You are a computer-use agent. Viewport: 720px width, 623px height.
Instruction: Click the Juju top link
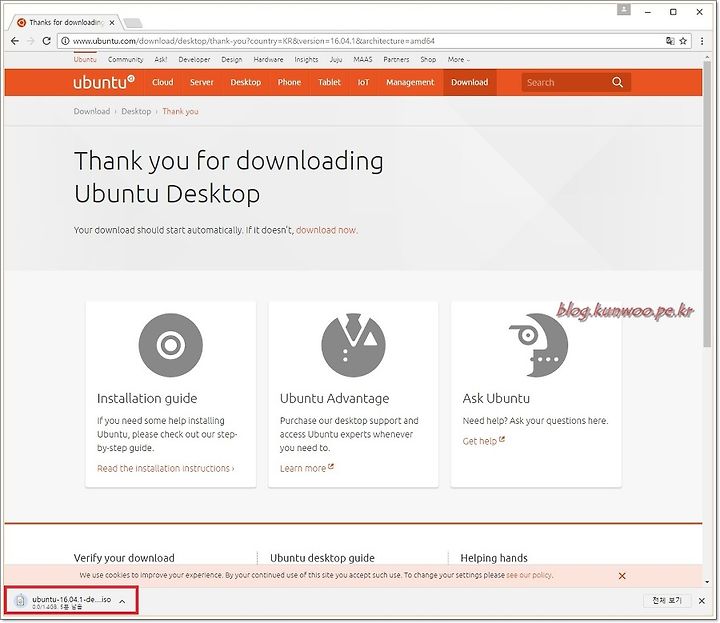click(x=336, y=59)
